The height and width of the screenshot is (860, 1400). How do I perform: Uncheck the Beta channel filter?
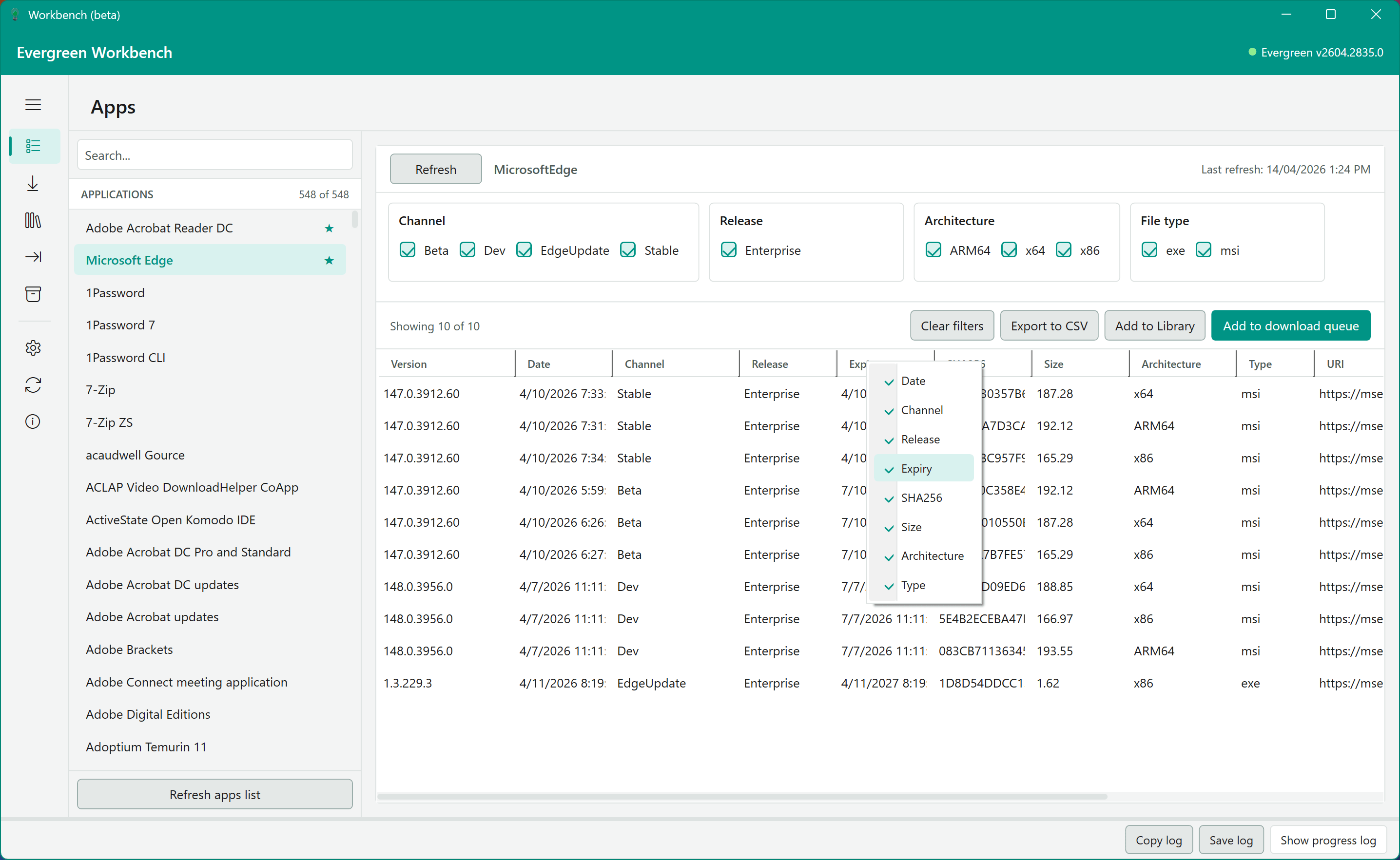(x=408, y=249)
